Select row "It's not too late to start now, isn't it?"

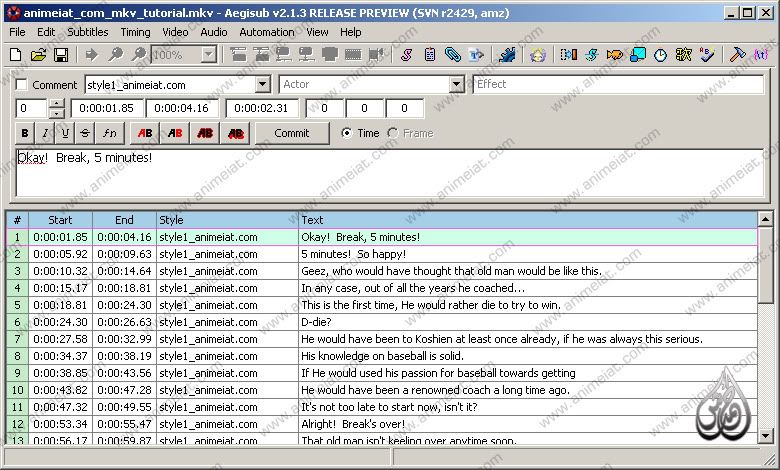pyautogui.click(x=382, y=407)
